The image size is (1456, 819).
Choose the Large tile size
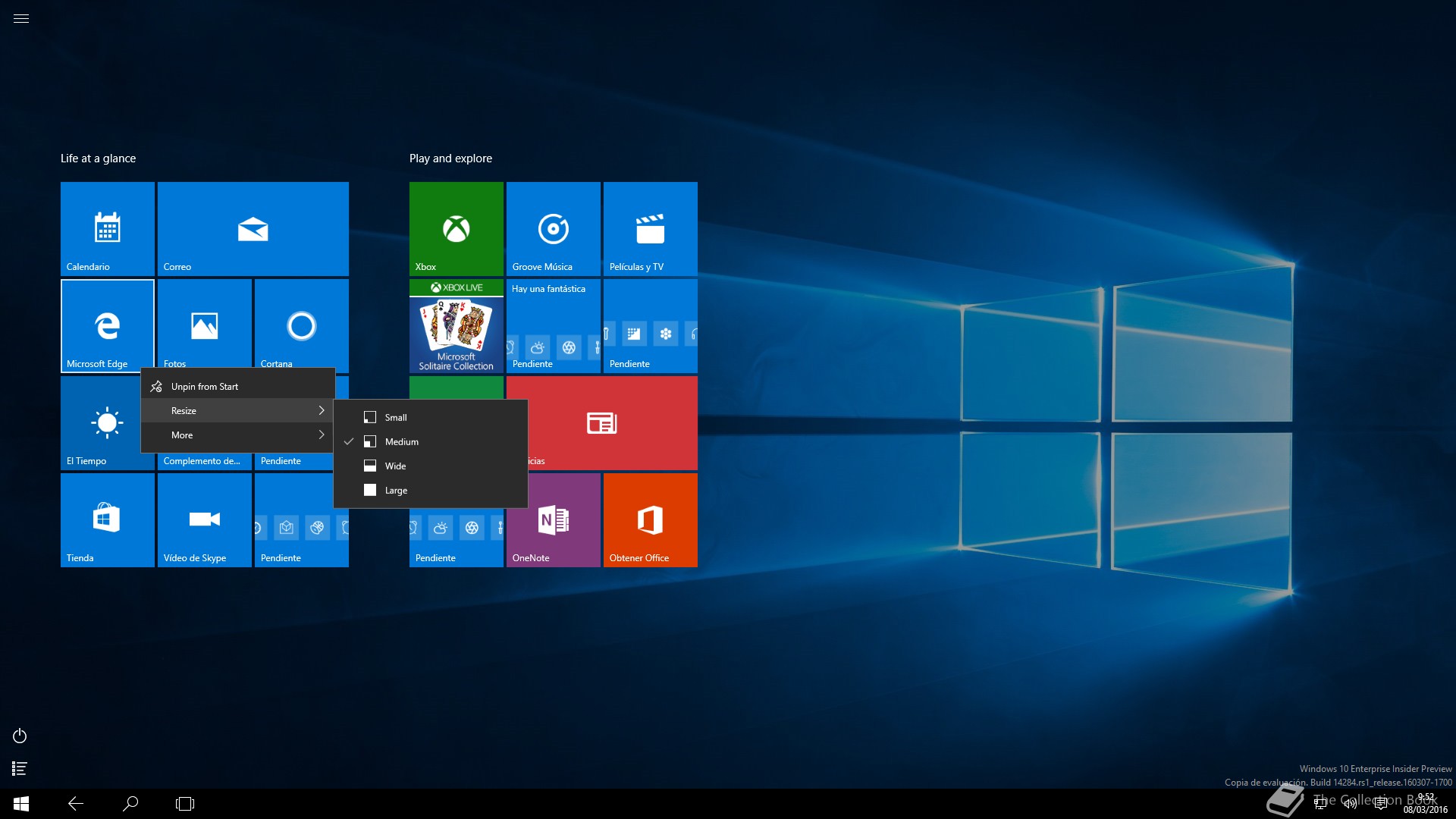click(431, 491)
